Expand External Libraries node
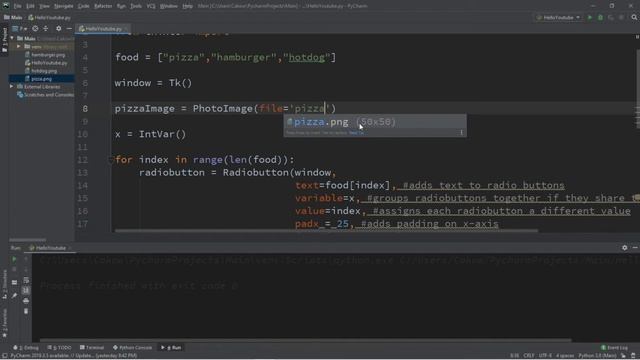 point(12,87)
